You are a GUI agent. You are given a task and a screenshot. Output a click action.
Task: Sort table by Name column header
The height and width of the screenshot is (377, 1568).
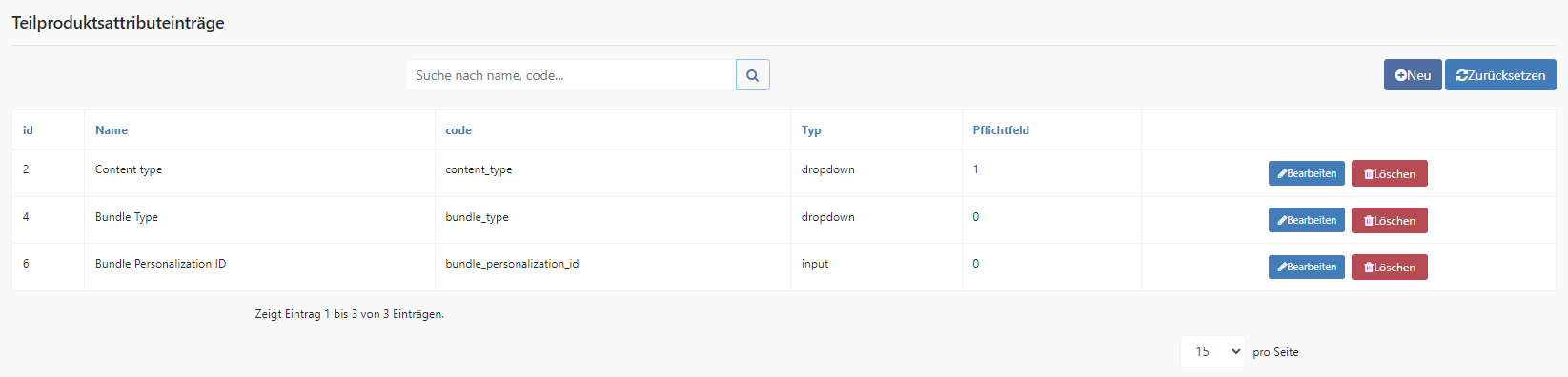(112, 130)
